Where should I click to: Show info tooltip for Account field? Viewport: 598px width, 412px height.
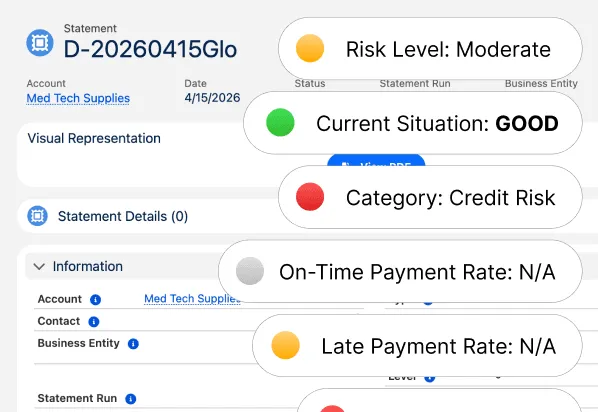95,300
